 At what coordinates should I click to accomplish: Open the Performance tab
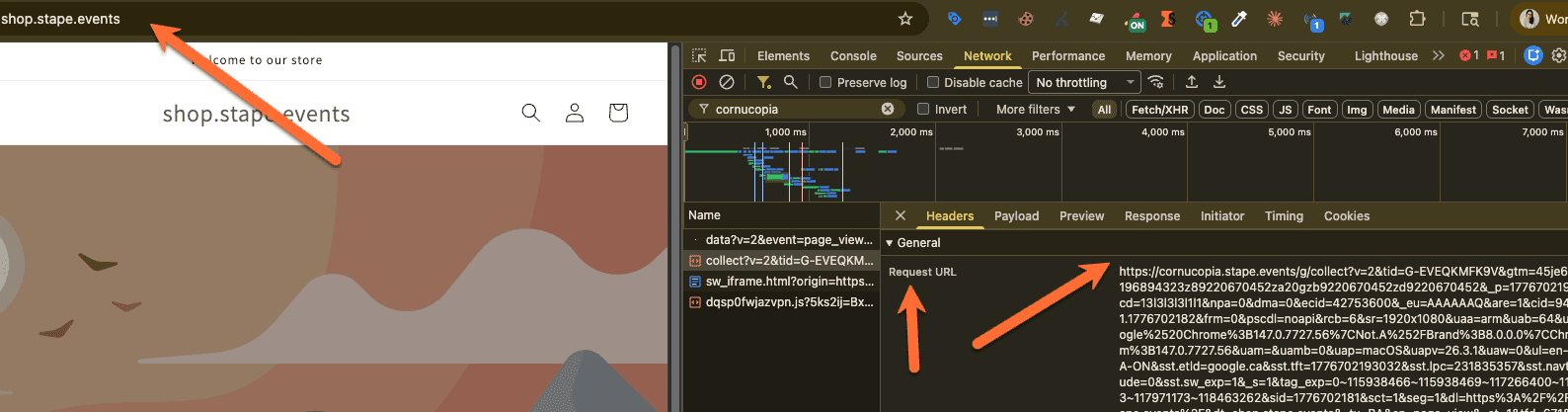1068,56
